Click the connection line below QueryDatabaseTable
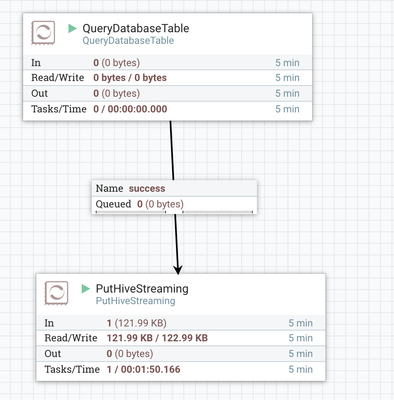Viewport: 394px width, 400px height. (x=172, y=150)
